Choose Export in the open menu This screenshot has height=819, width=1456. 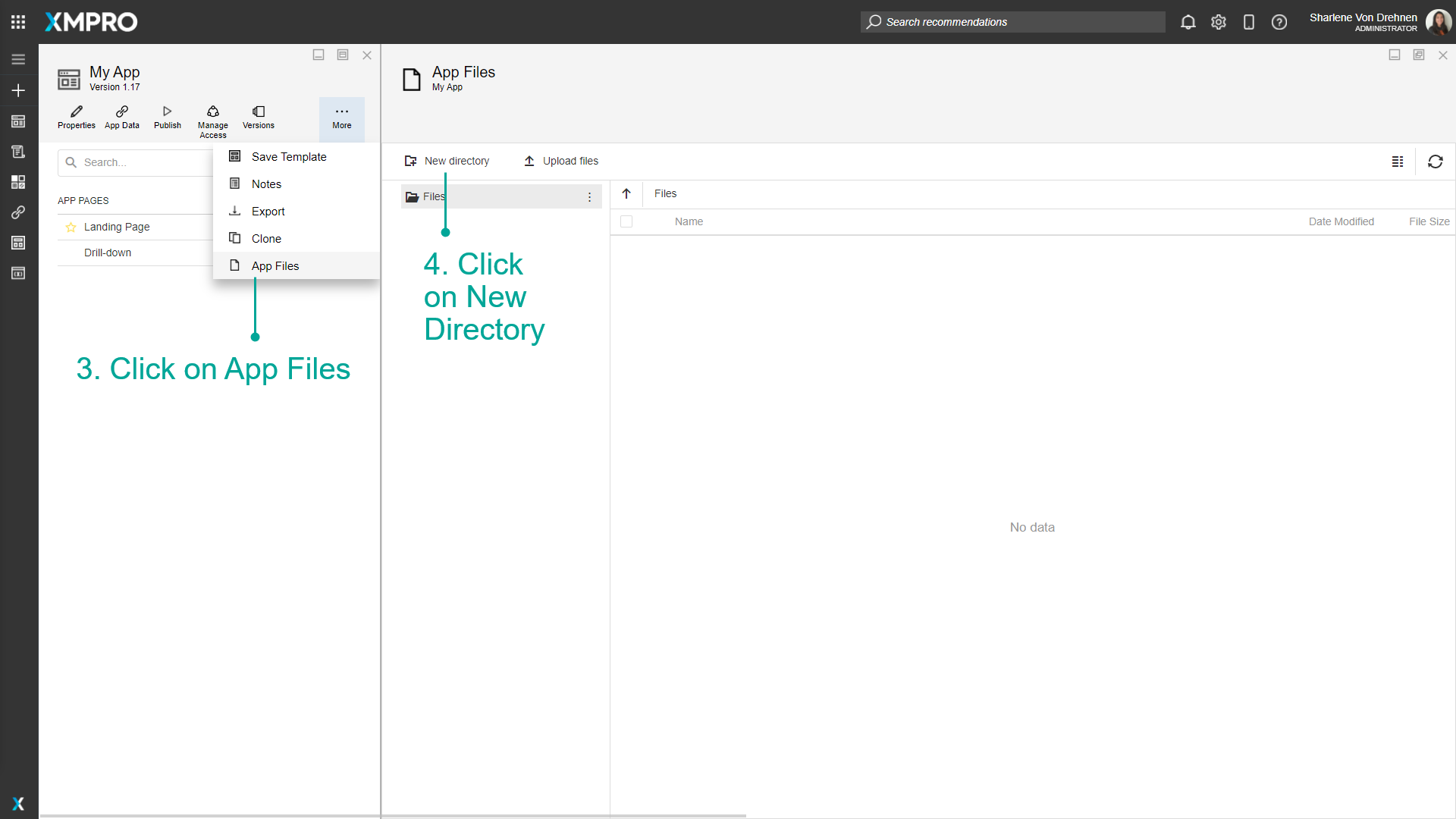(266, 211)
